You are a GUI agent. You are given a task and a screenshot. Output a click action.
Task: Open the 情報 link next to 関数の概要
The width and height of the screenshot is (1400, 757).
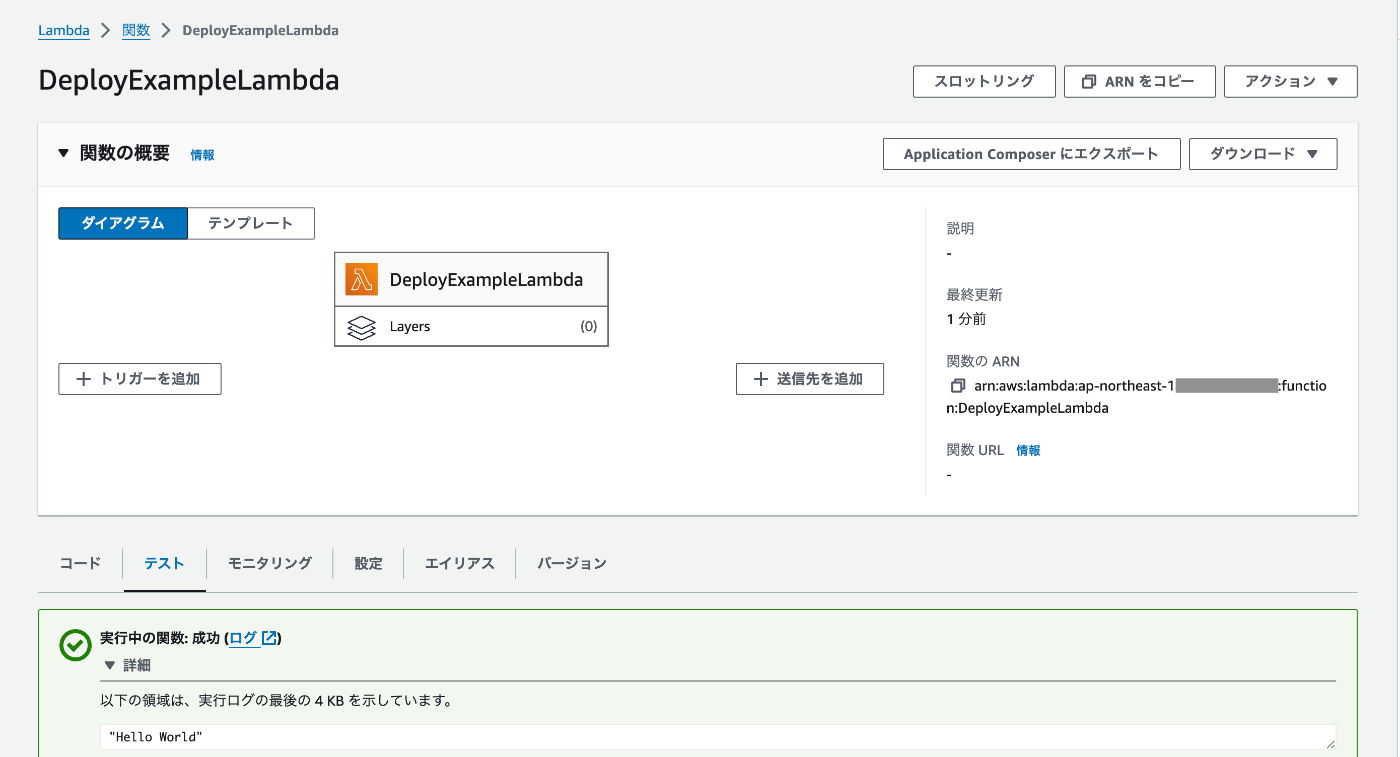coord(202,155)
